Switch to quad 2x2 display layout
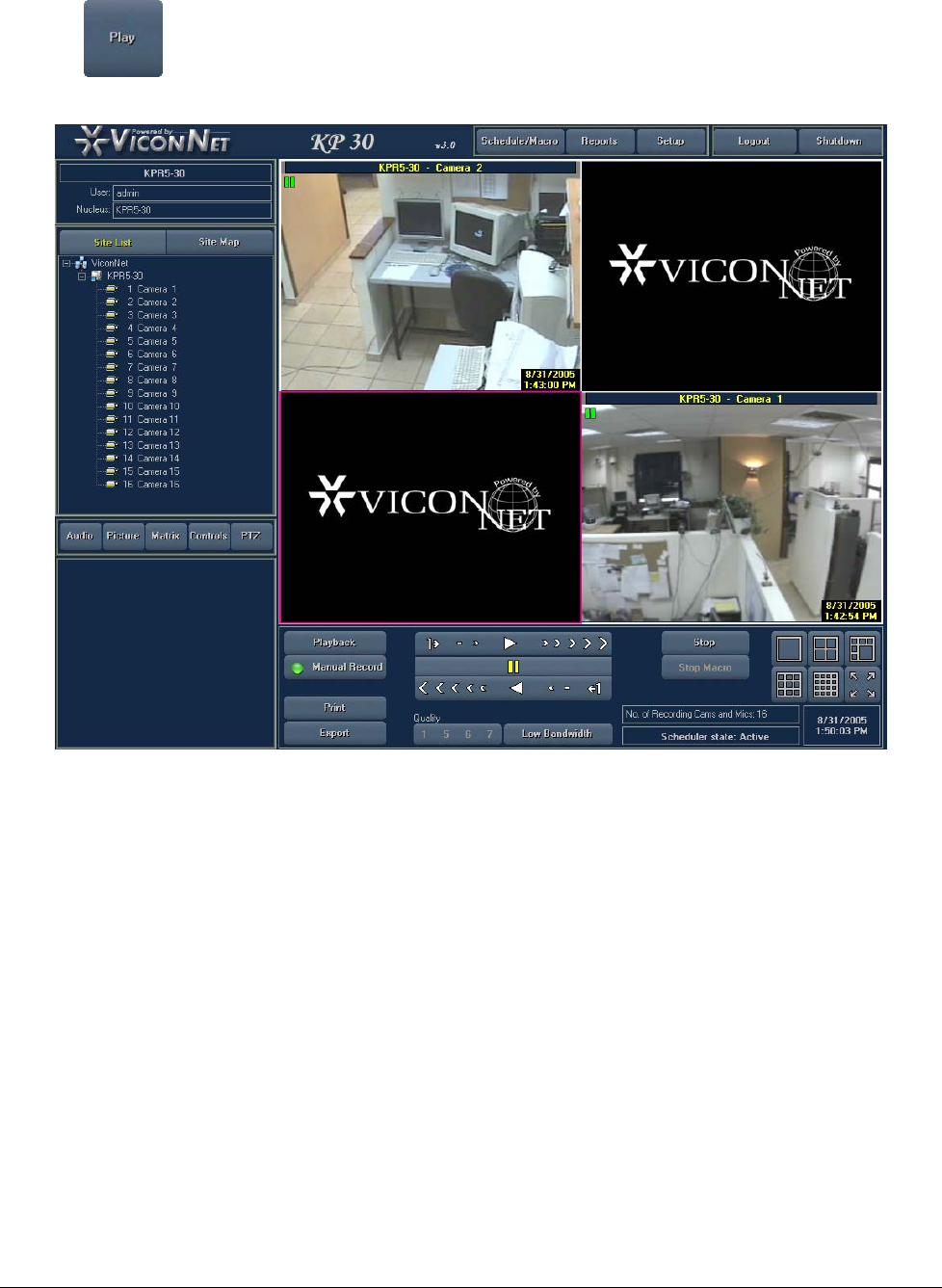942x1288 pixels. [x=825, y=648]
